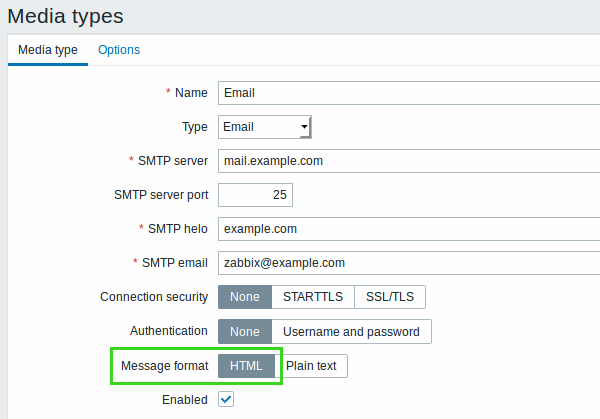Open the Type dropdown menu
Viewport: 600px width, 419px height.
tap(265, 127)
